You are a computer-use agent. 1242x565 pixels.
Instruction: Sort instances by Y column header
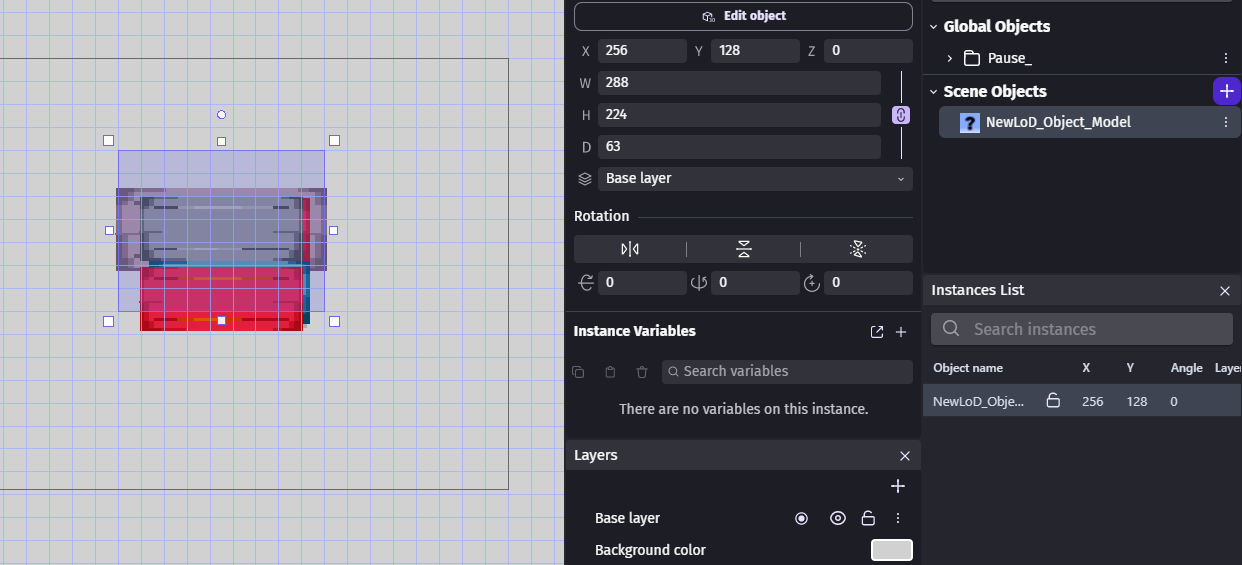click(x=1130, y=368)
